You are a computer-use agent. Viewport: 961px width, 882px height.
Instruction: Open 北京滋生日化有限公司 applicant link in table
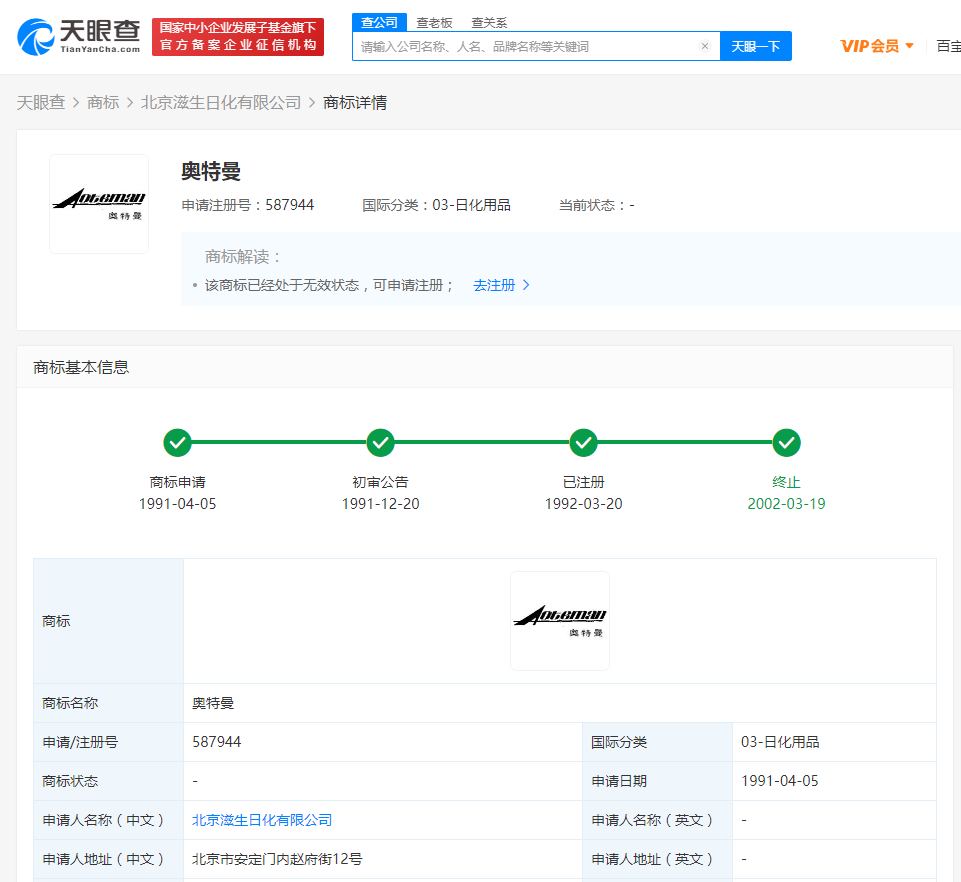coord(262,820)
